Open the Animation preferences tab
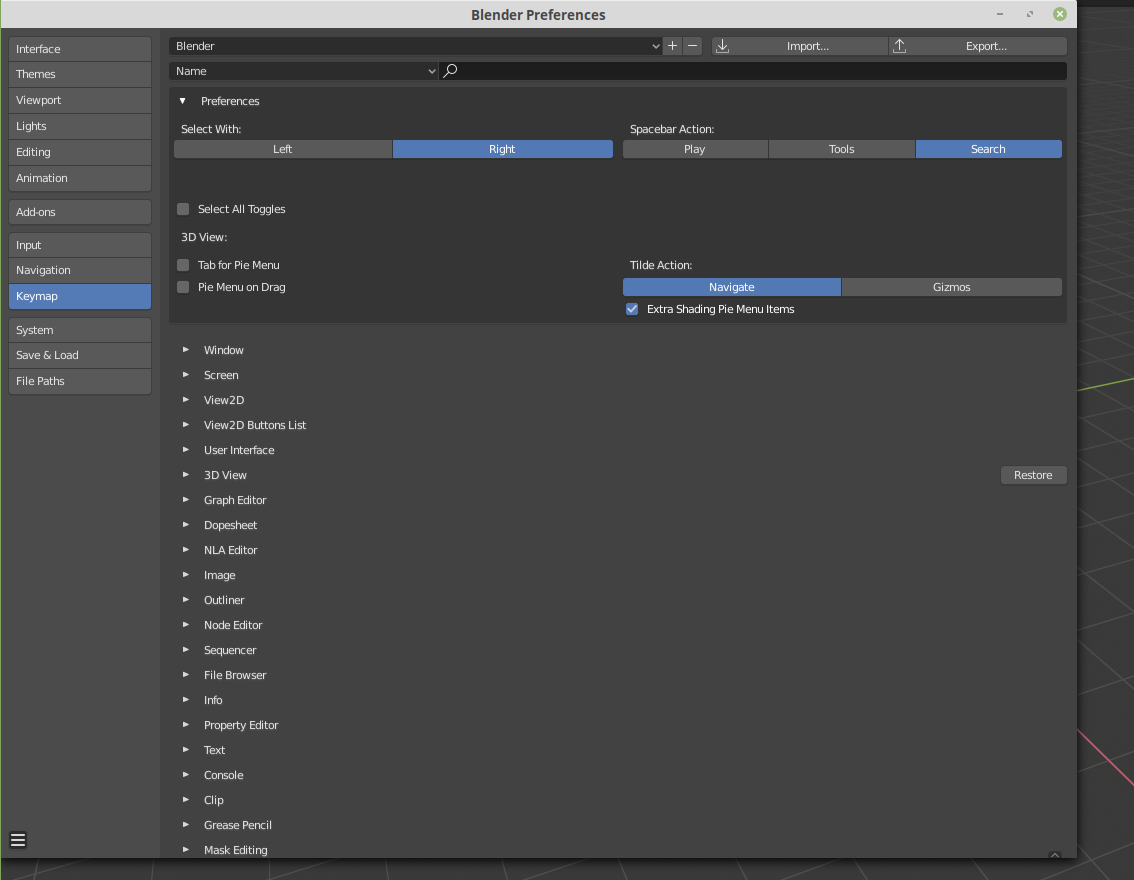 [x=80, y=178]
